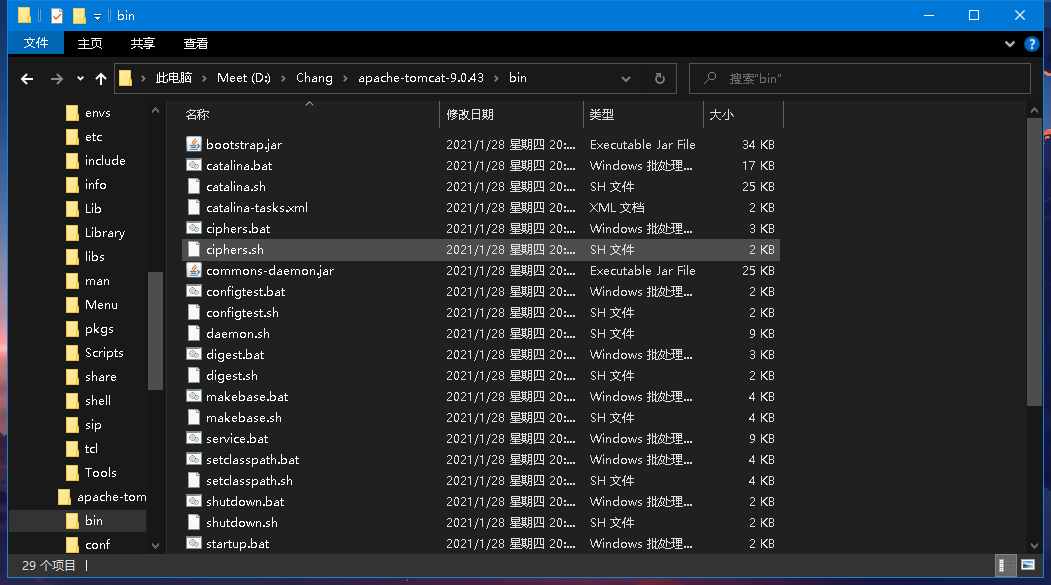Expand the ribbon with the chevron near Help
Image resolution: width=1051 pixels, height=585 pixels.
(1011, 43)
